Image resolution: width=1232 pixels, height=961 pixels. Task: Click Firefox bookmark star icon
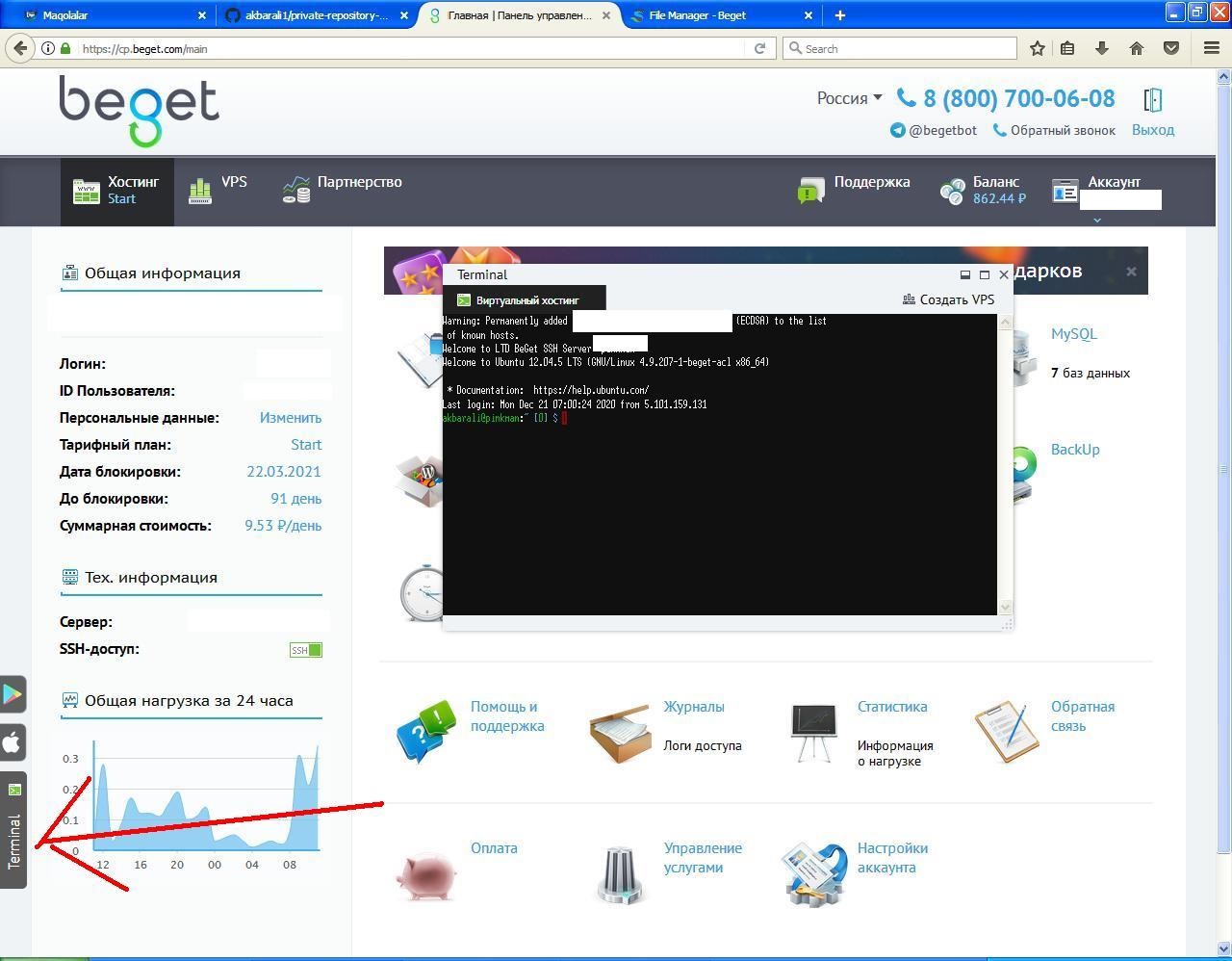click(1038, 48)
